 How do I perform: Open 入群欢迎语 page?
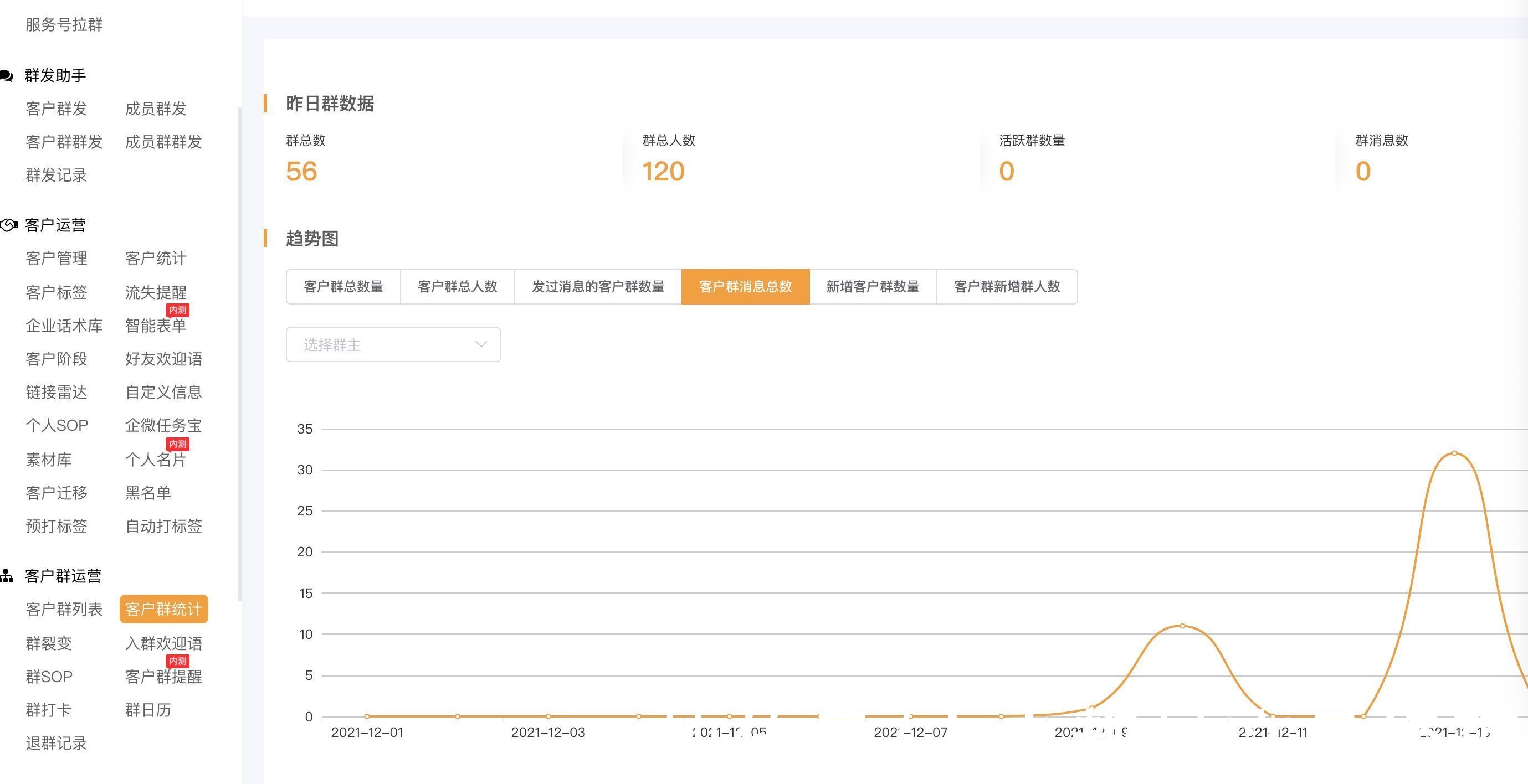(x=164, y=643)
